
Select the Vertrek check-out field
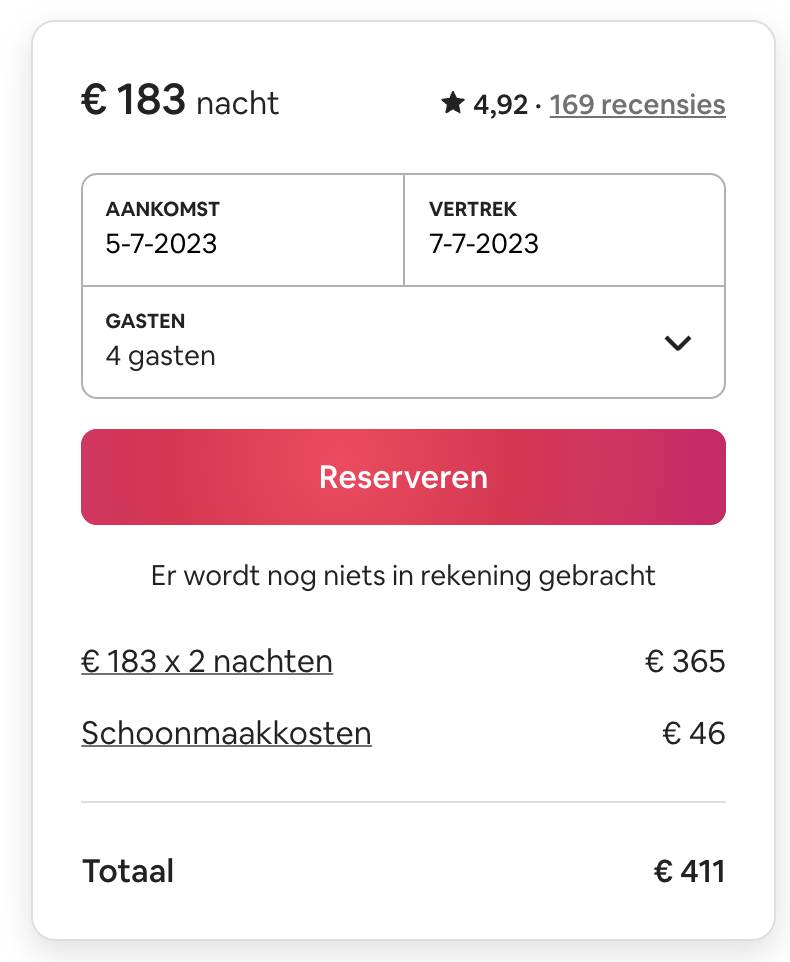coord(564,230)
